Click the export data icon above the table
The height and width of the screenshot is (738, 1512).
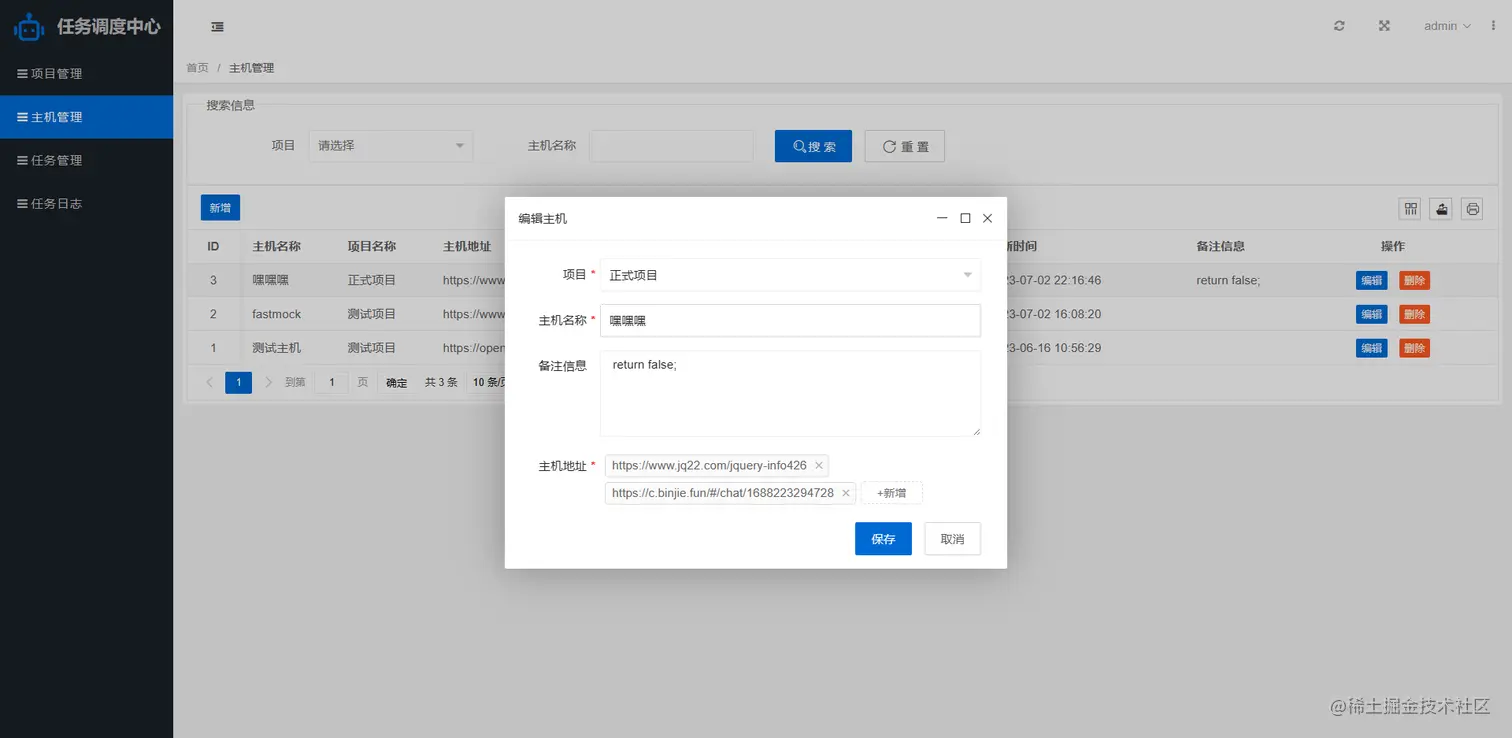(1441, 209)
